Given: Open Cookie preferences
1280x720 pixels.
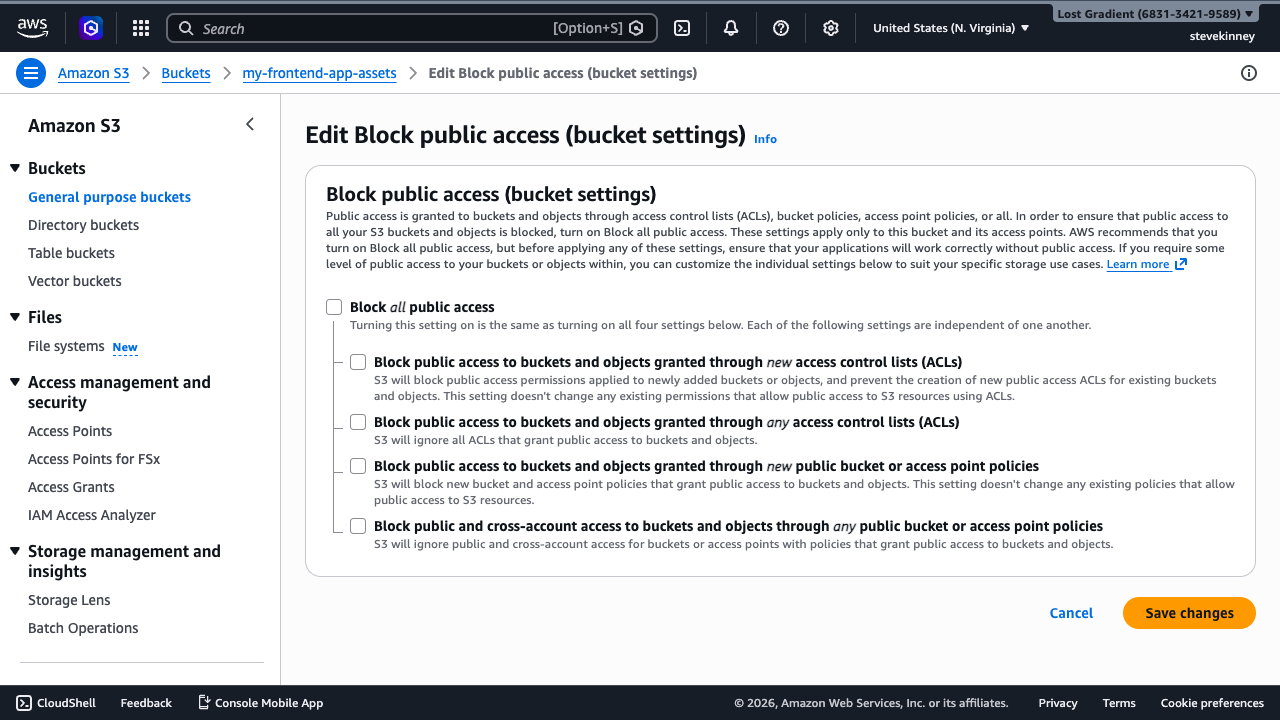Looking at the screenshot, I should 1212,703.
